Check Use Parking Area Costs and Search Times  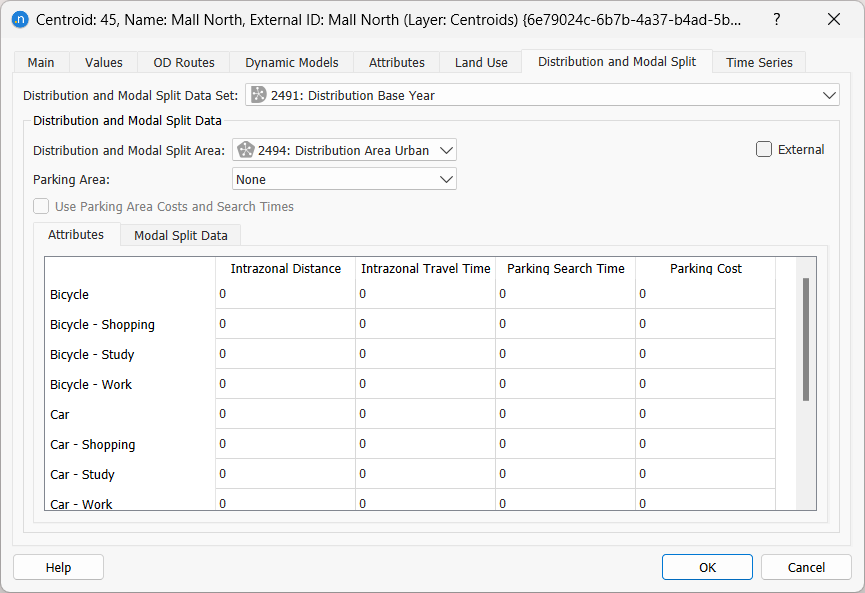click(x=41, y=206)
